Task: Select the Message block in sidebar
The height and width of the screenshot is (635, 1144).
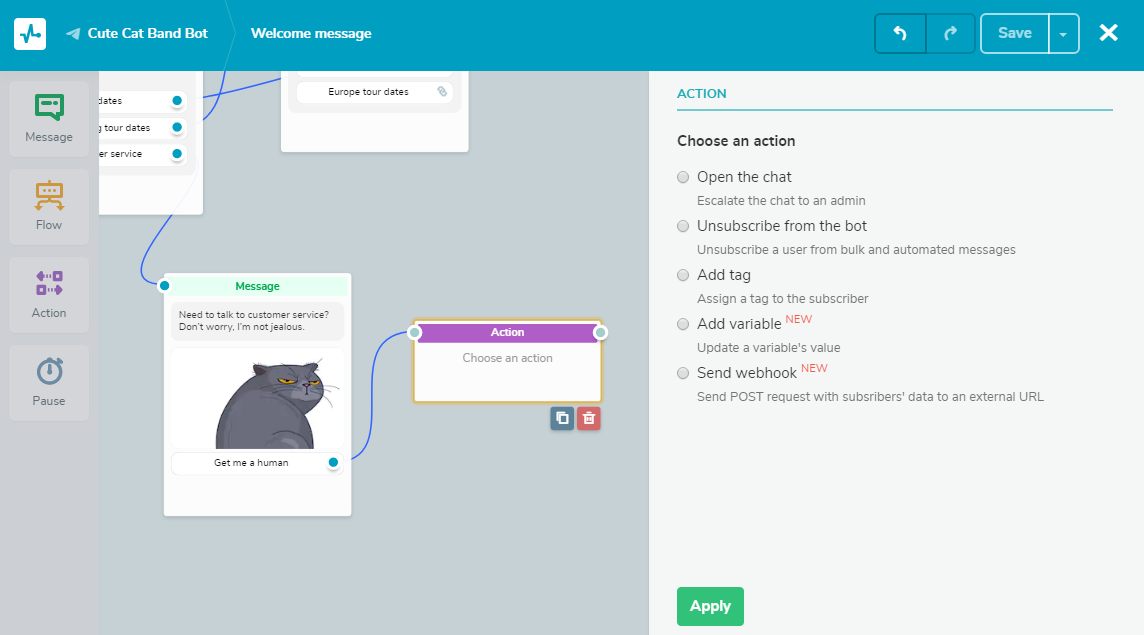Action: (x=49, y=119)
